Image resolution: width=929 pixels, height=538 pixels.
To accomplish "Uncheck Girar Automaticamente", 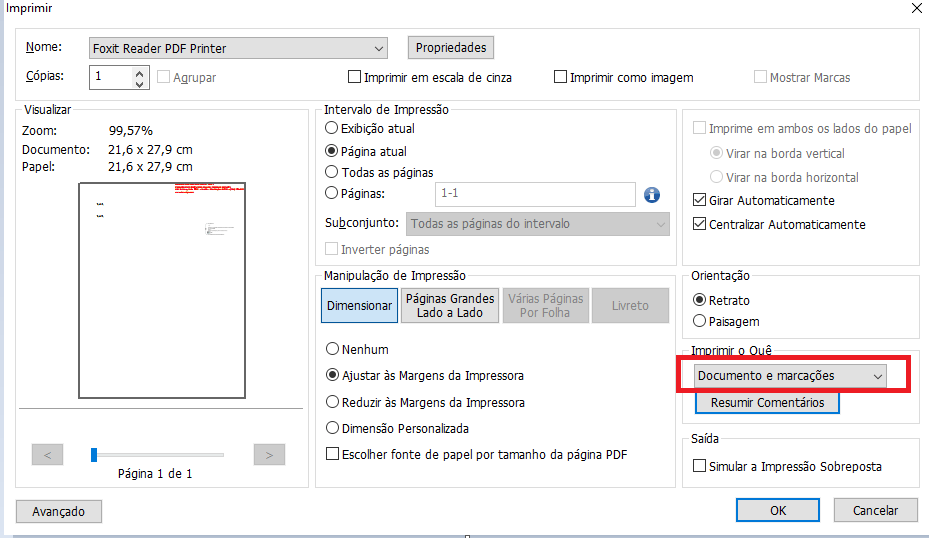I will click(700, 201).
